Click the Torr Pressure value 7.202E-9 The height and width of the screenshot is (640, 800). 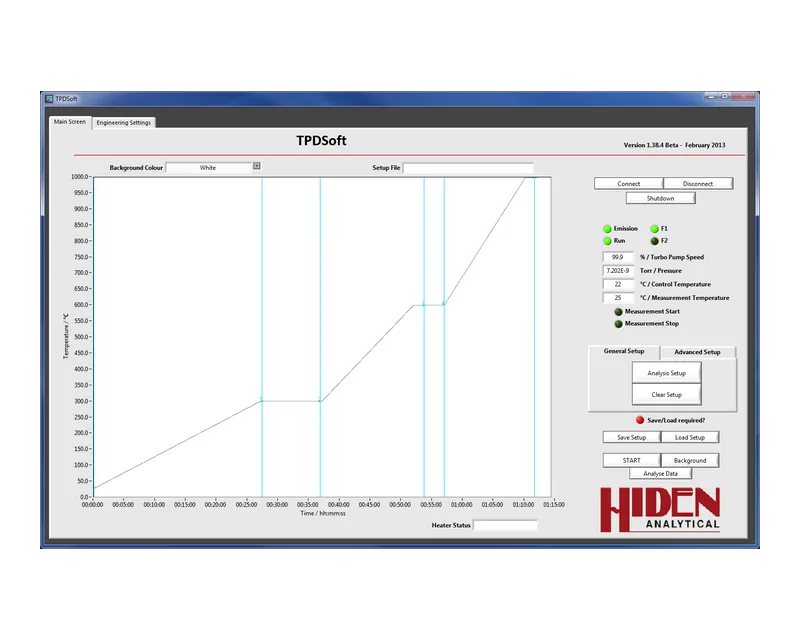tap(618, 271)
